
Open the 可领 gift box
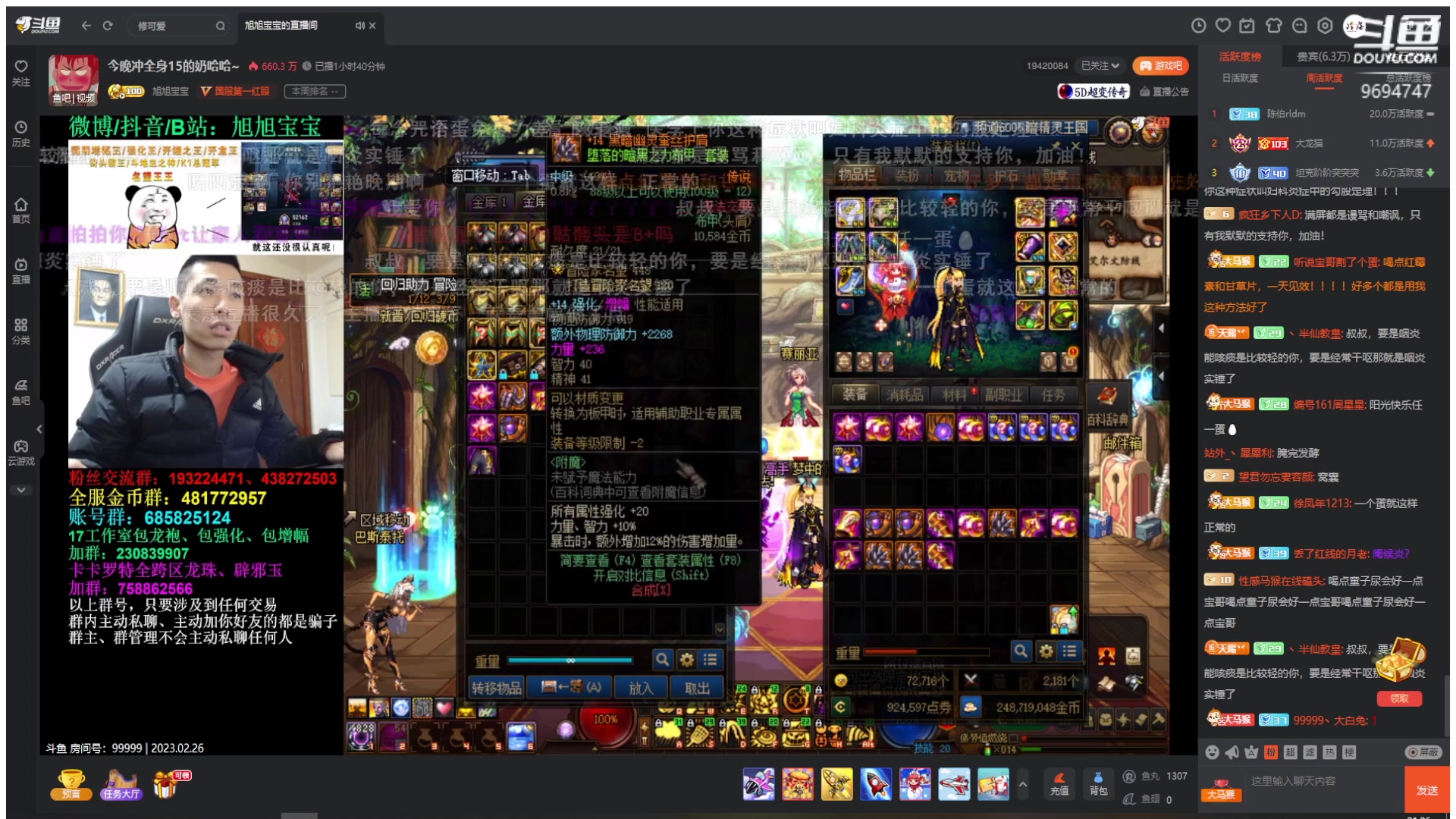(x=170, y=784)
